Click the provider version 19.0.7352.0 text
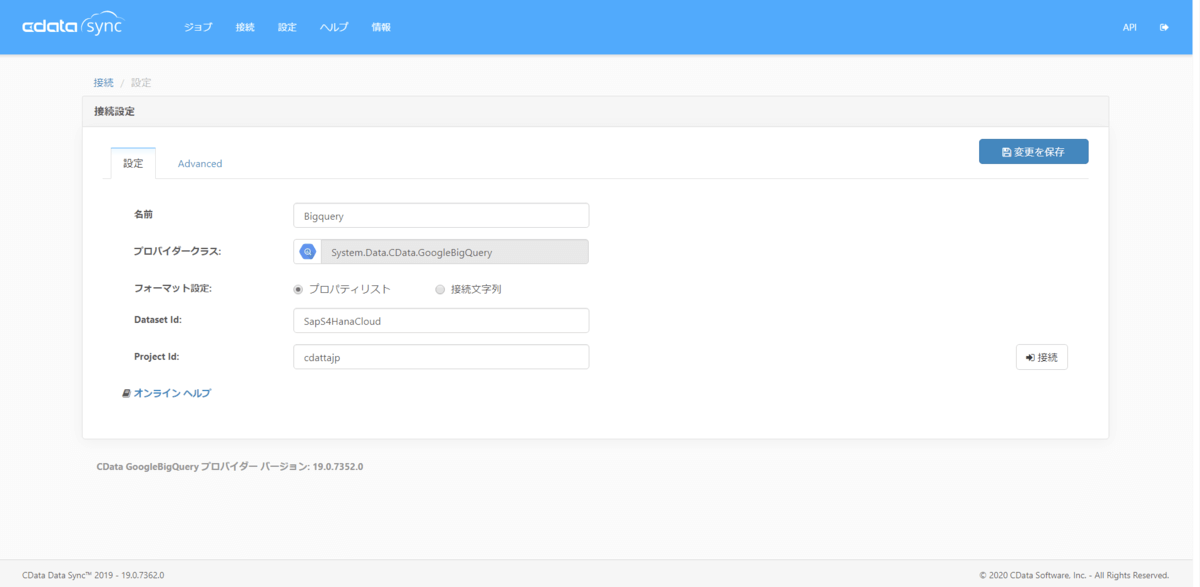 (x=230, y=466)
